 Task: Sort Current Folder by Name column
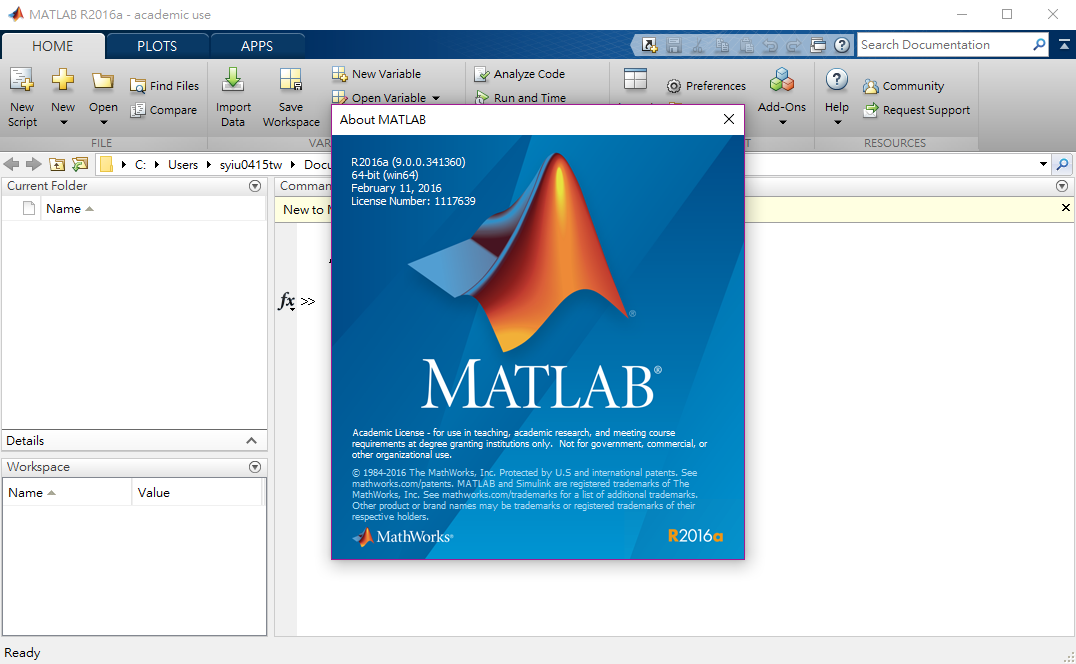click(70, 209)
